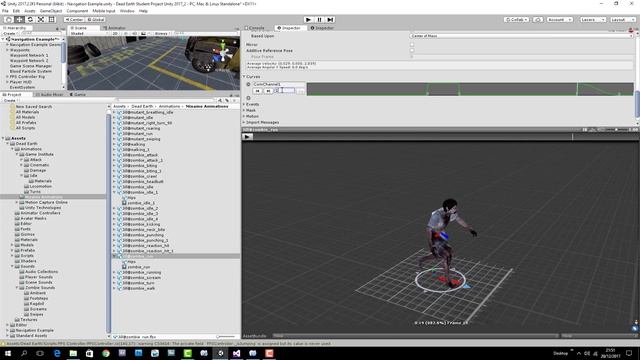Pause the editor with the Pause button
The image size is (640, 360).
point(320,20)
